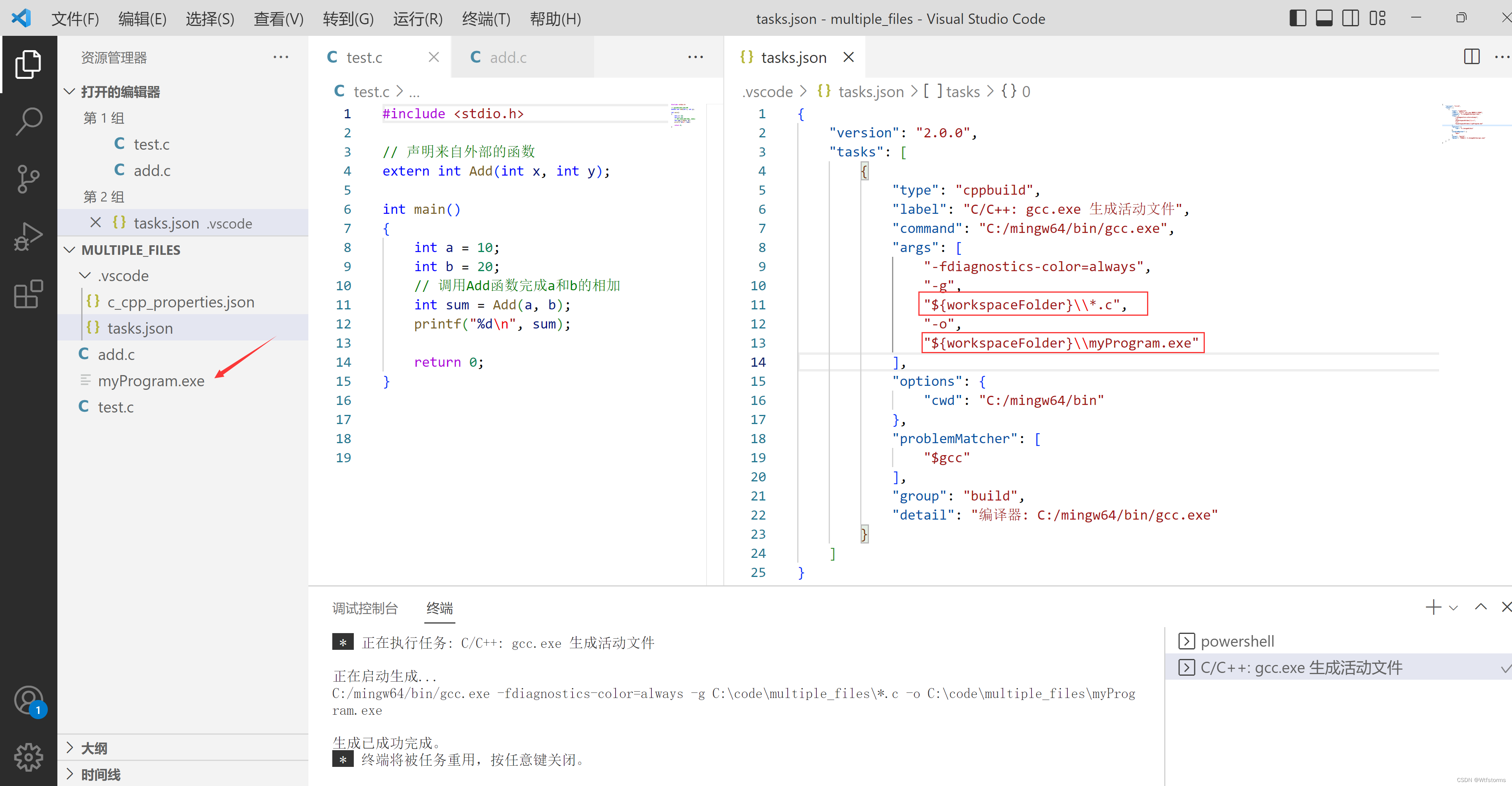Image resolution: width=1512 pixels, height=786 pixels.
Task: Open add.c in the MULTIPLE_FILES tree
Action: coord(183,354)
